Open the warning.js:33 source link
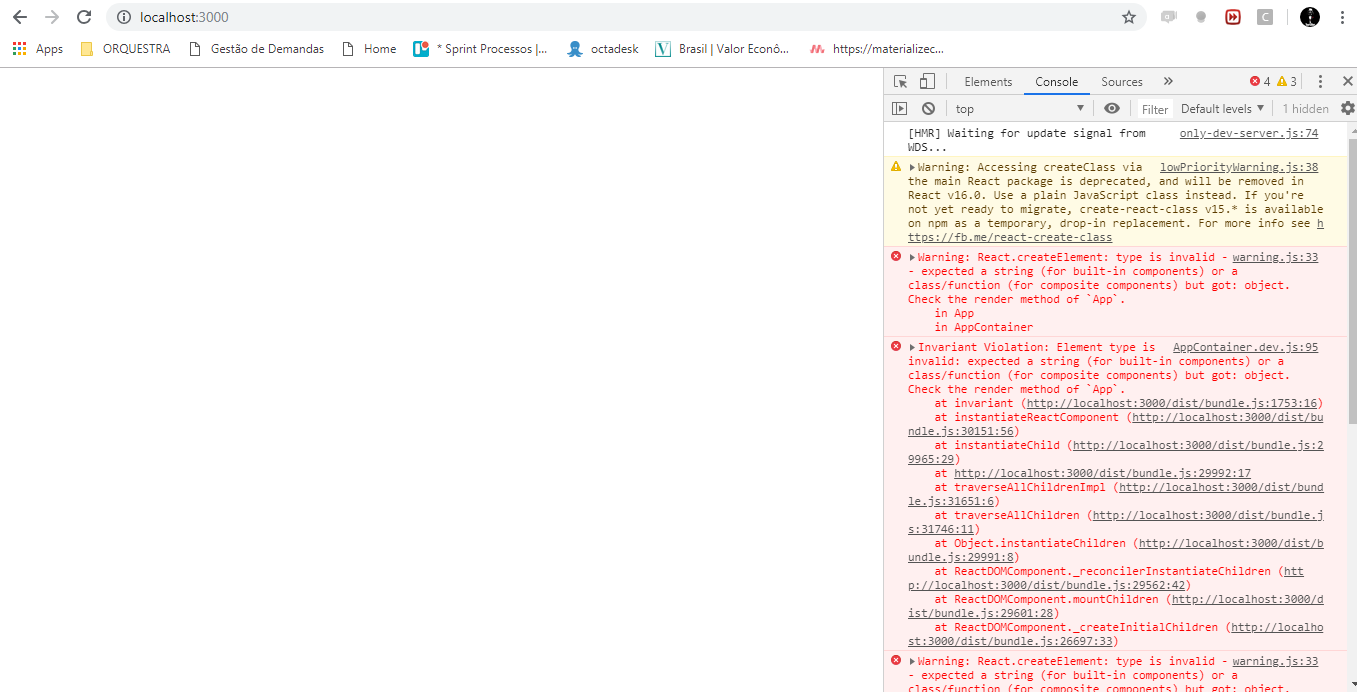Viewport: 1357px width, 692px height. [x=1274, y=257]
